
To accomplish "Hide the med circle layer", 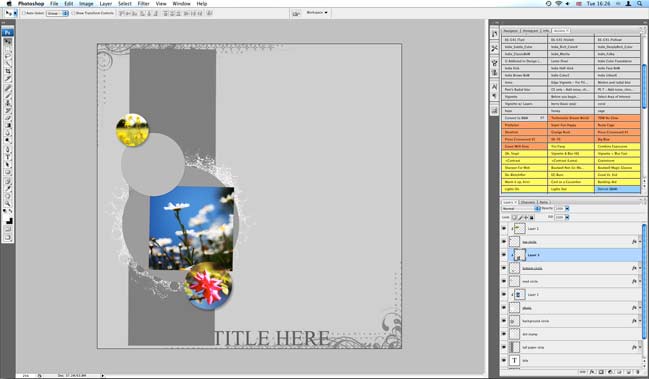I will coord(504,281).
